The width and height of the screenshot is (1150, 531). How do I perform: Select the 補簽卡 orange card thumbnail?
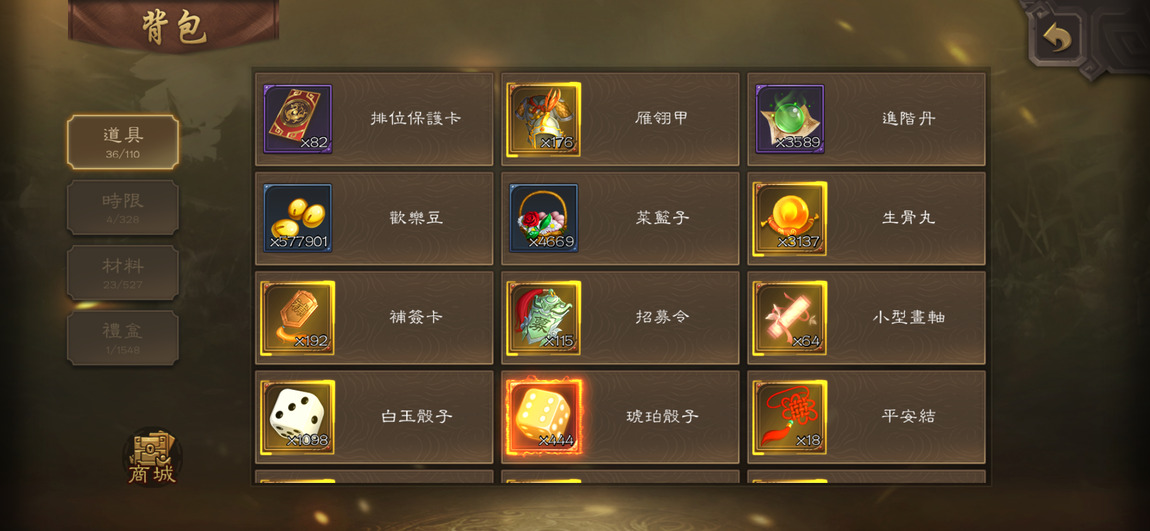pyautogui.click(x=298, y=318)
